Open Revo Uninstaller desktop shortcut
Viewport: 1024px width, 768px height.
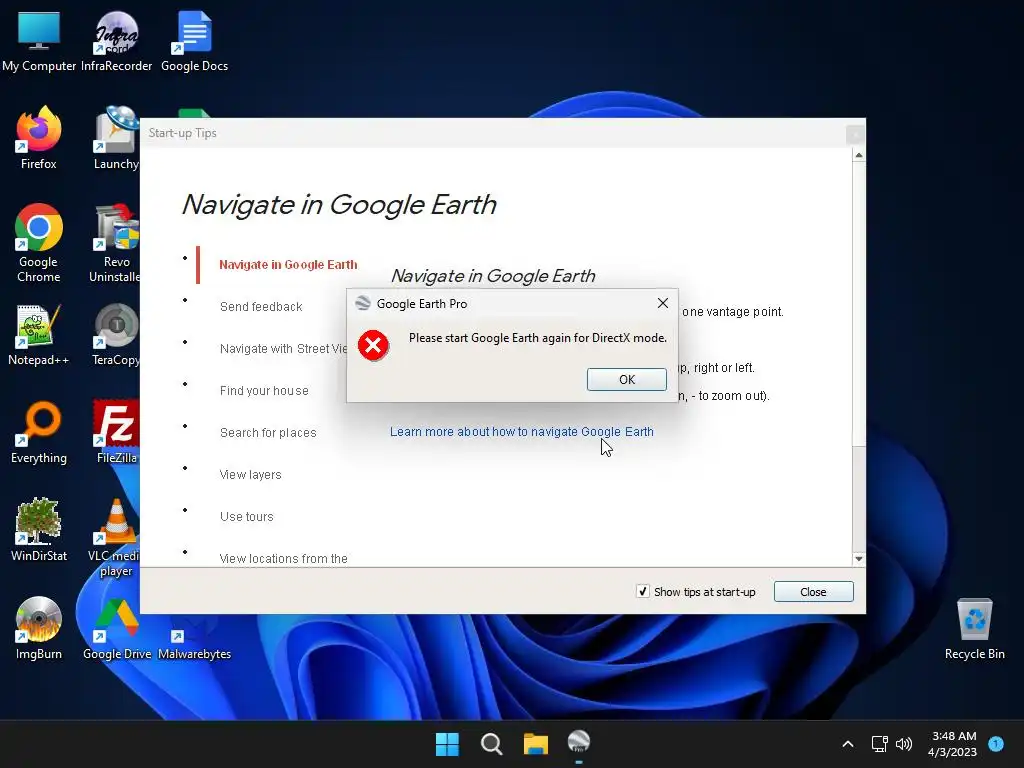coord(116,243)
